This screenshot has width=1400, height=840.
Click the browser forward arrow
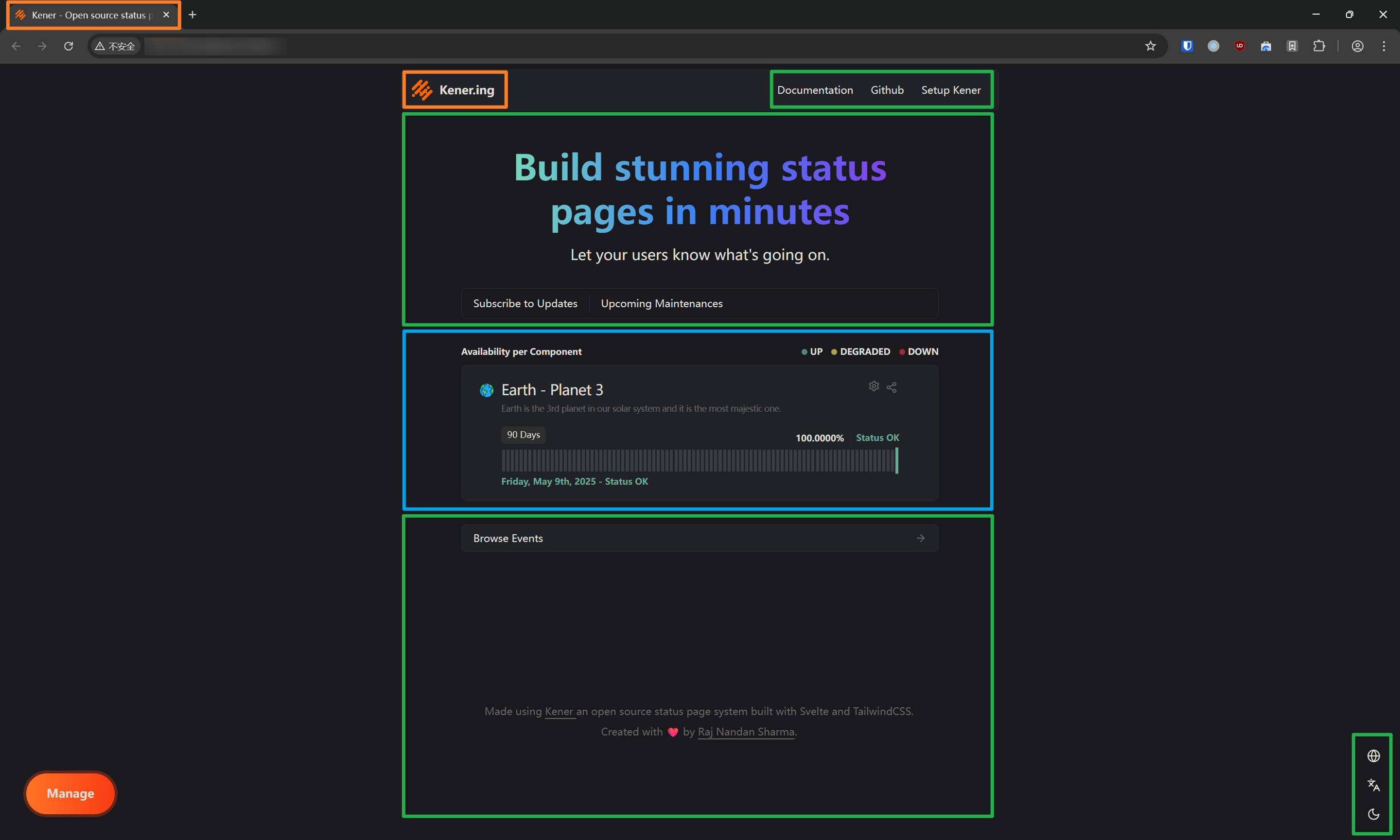[42, 46]
